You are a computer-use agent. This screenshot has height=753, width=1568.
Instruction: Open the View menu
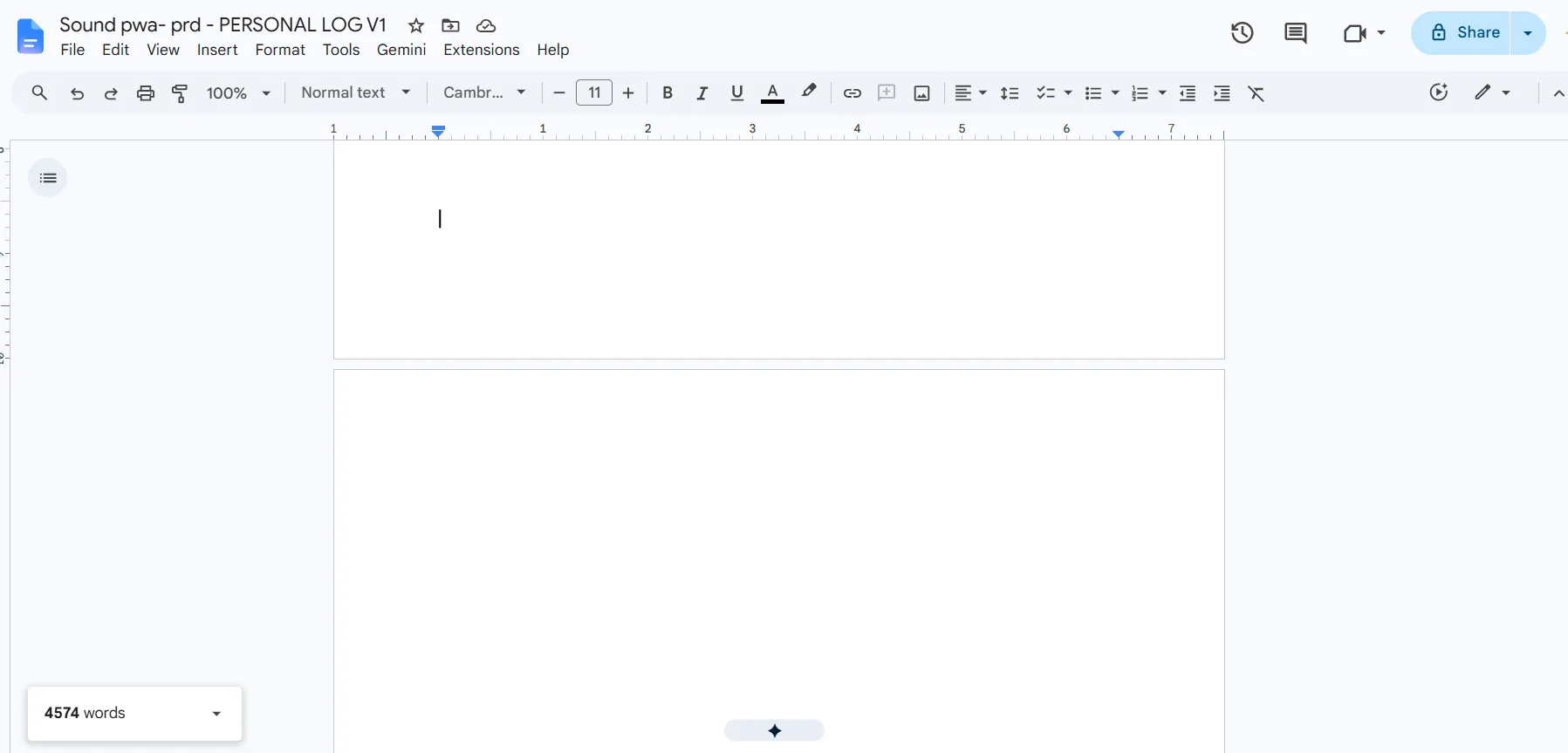(x=163, y=50)
